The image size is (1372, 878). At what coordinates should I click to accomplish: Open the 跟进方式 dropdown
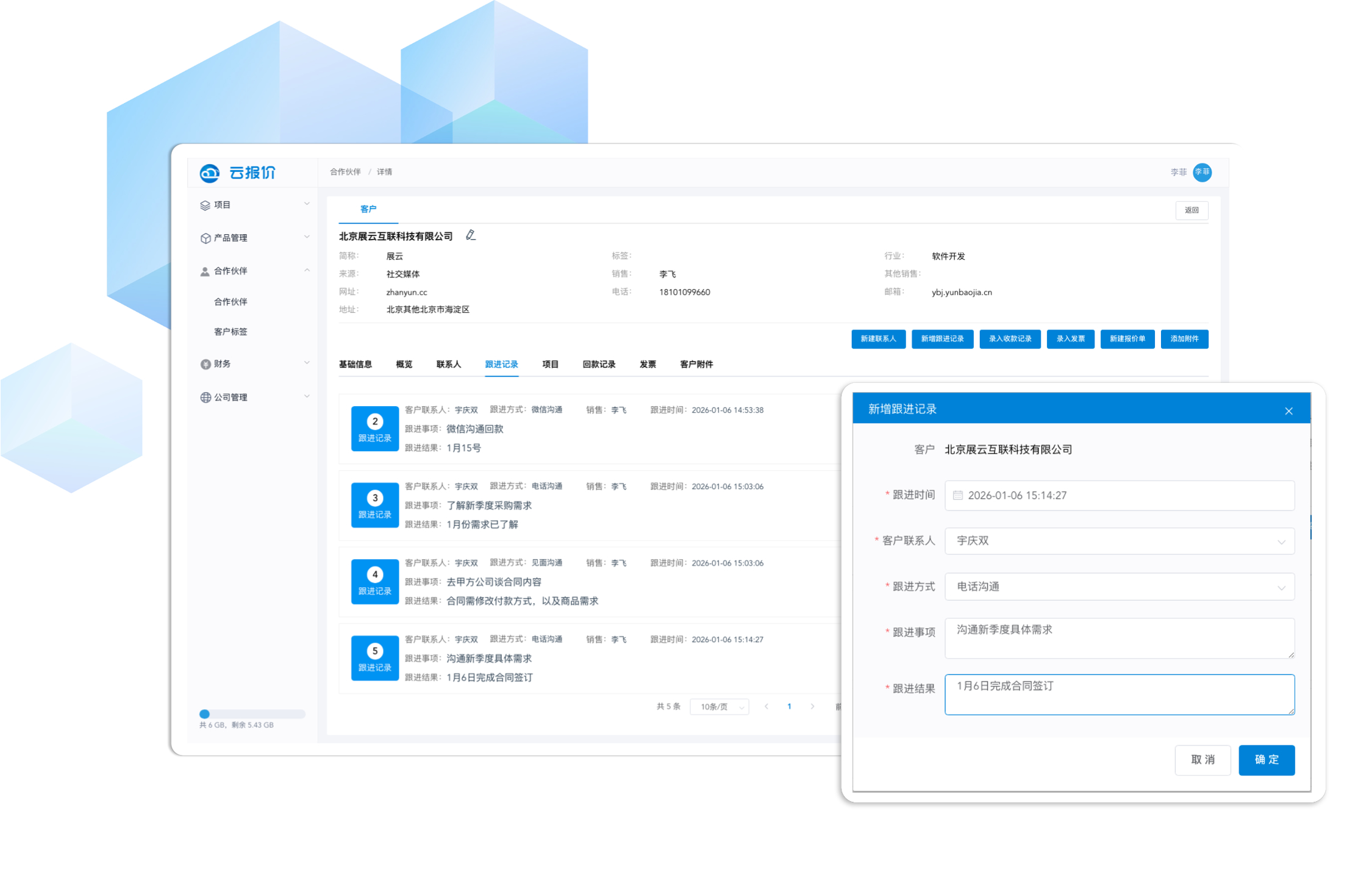click(x=1119, y=587)
